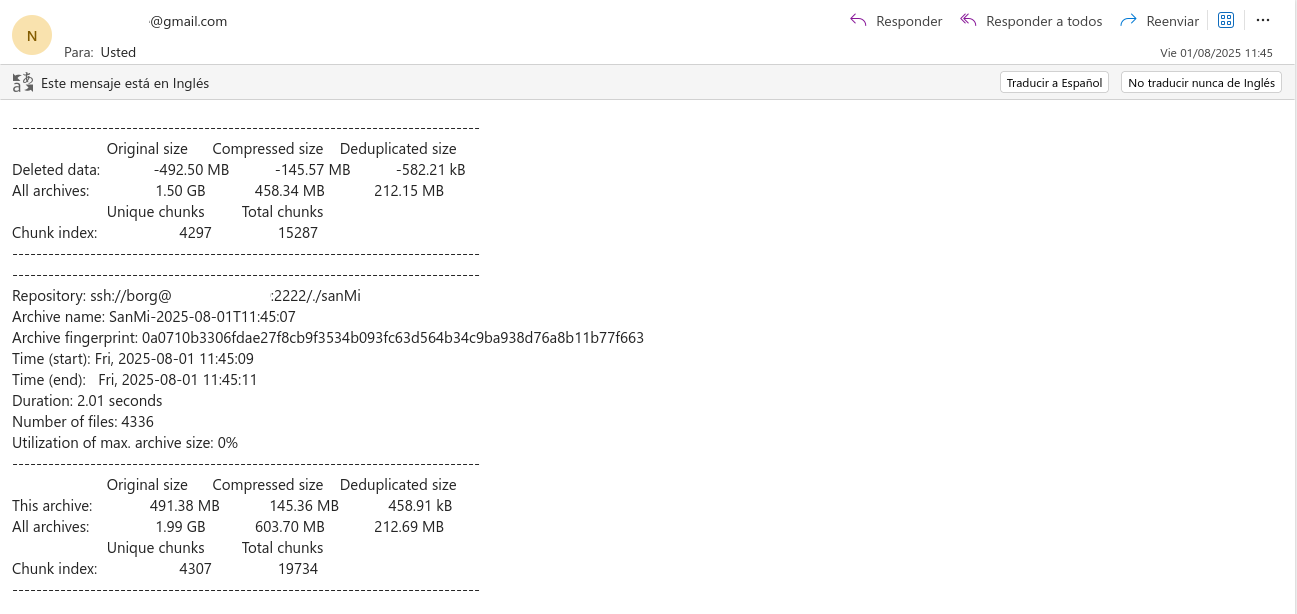Click the Time (start) 11:45:09 line

[x=133, y=359]
